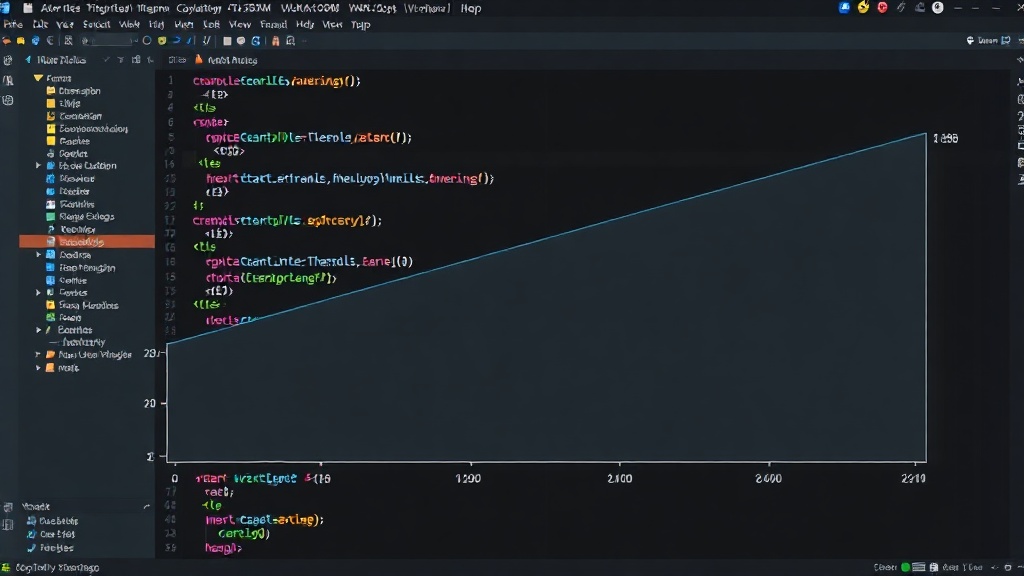The height and width of the screenshot is (576, 1024).
Task: Click the third icon in left activity bar
Action: pyautogui.click(x=8, y=101)
